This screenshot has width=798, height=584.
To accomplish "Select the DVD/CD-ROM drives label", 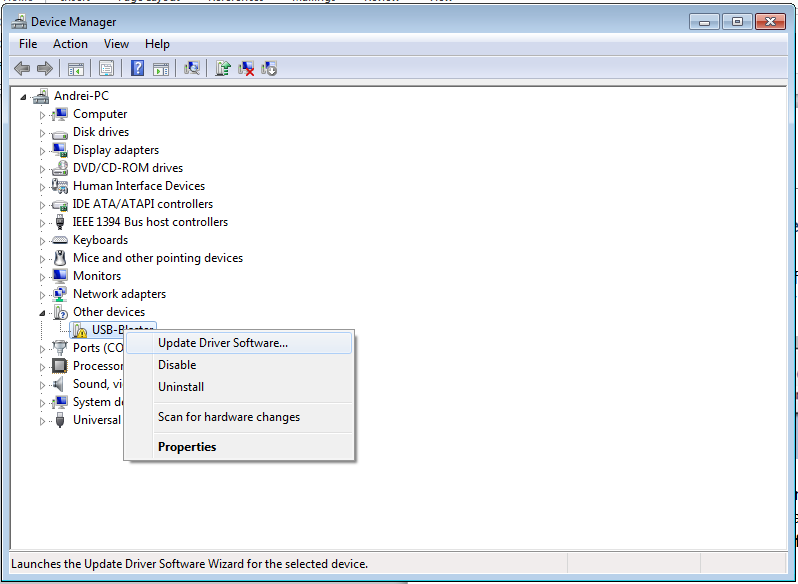I will click(128, 168).
